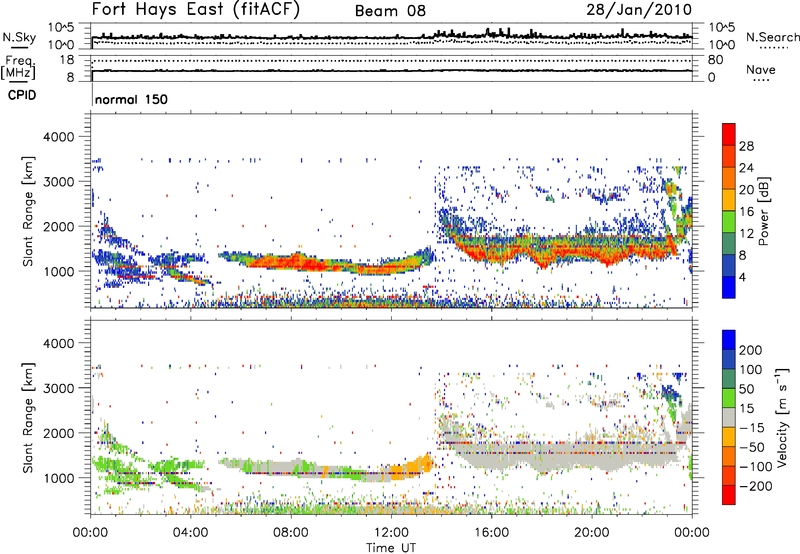
Task: Click the gray ±15 segment of the velocity colorbar
Action: pyautogui.click(x=729, y=417)
